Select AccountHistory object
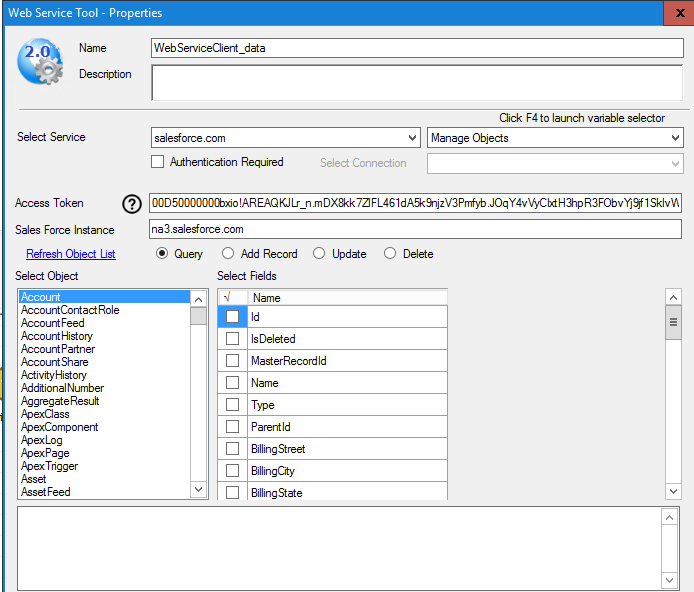 click(104, 336)
